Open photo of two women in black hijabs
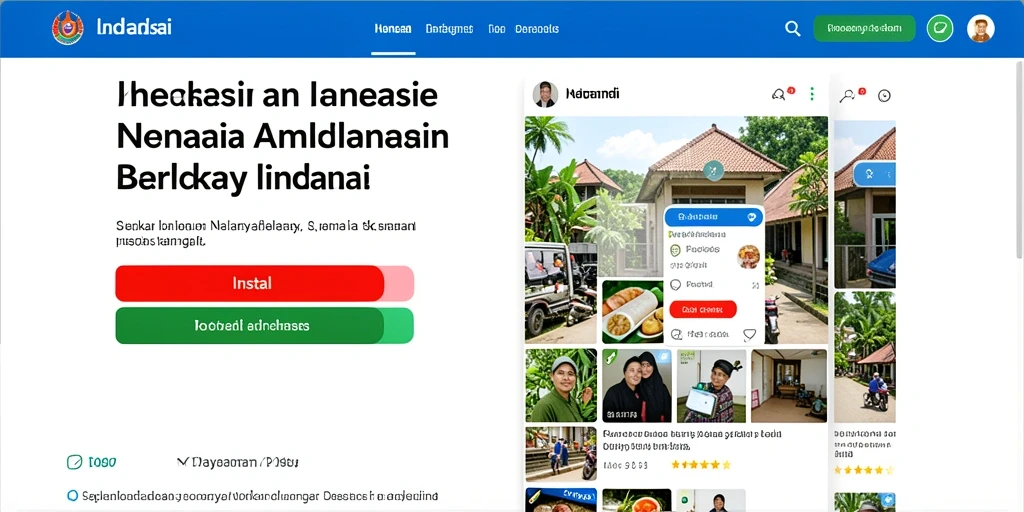Image resolution: width=1024 pixels, height=512 pixels. point(637,385)
